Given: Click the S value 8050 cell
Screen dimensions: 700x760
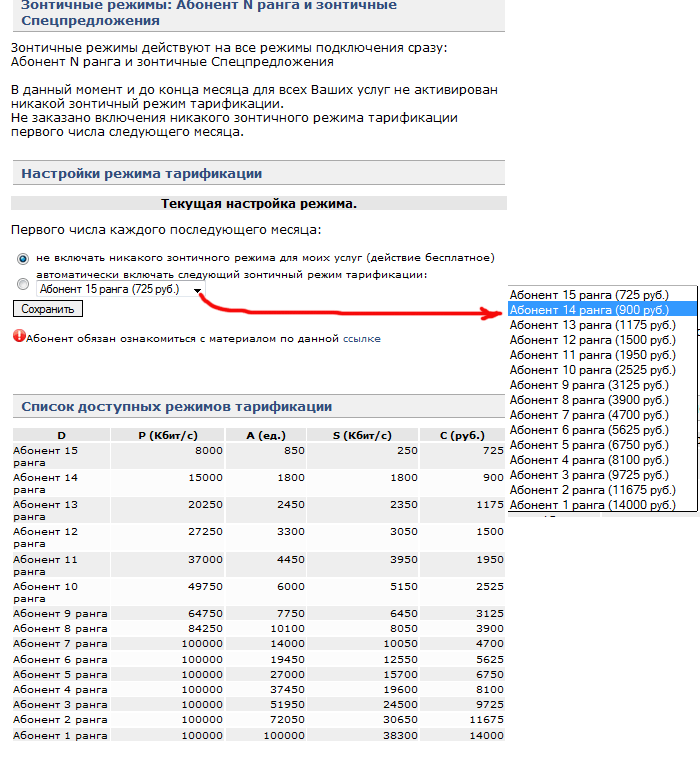Looking at the screenshot, I should click(x=362, y=629).
